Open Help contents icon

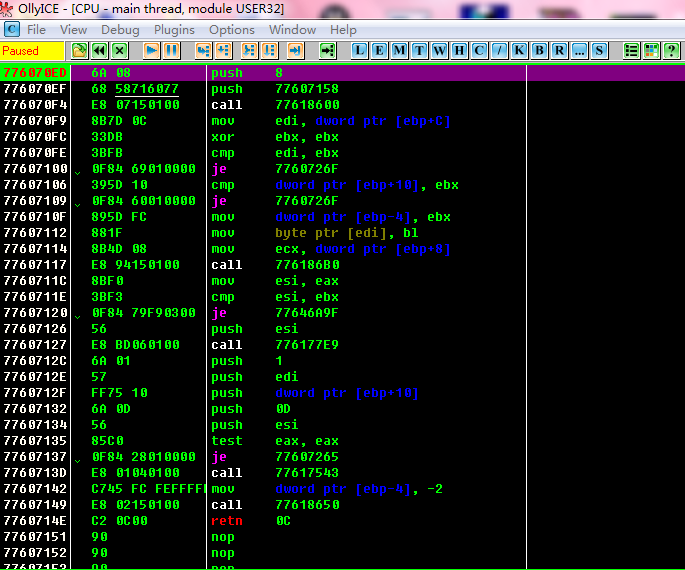click(x=671, y=51)
